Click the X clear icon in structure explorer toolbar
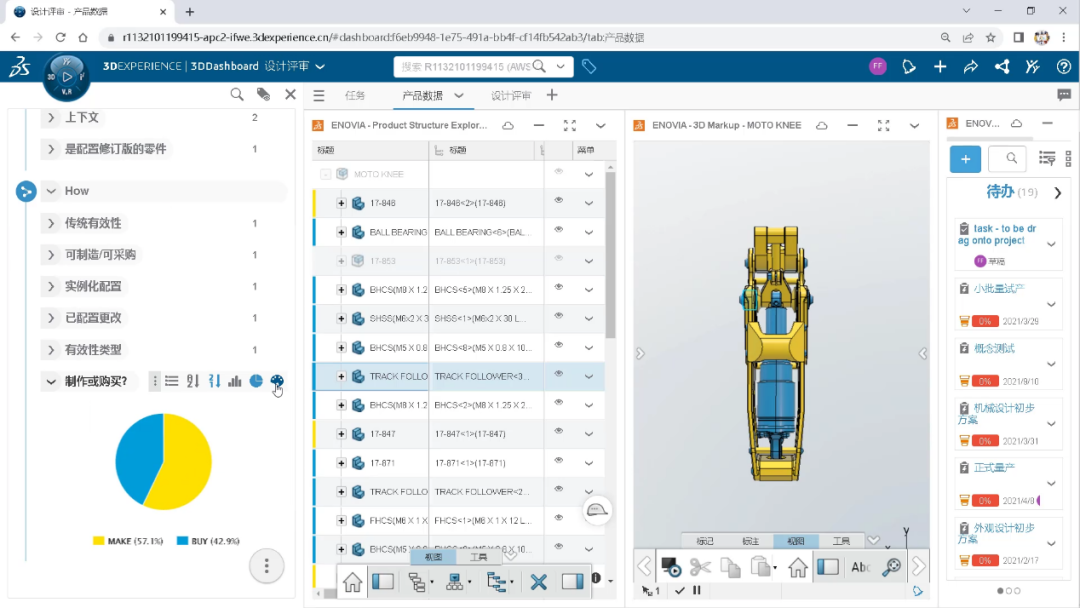 pos(538,582)
